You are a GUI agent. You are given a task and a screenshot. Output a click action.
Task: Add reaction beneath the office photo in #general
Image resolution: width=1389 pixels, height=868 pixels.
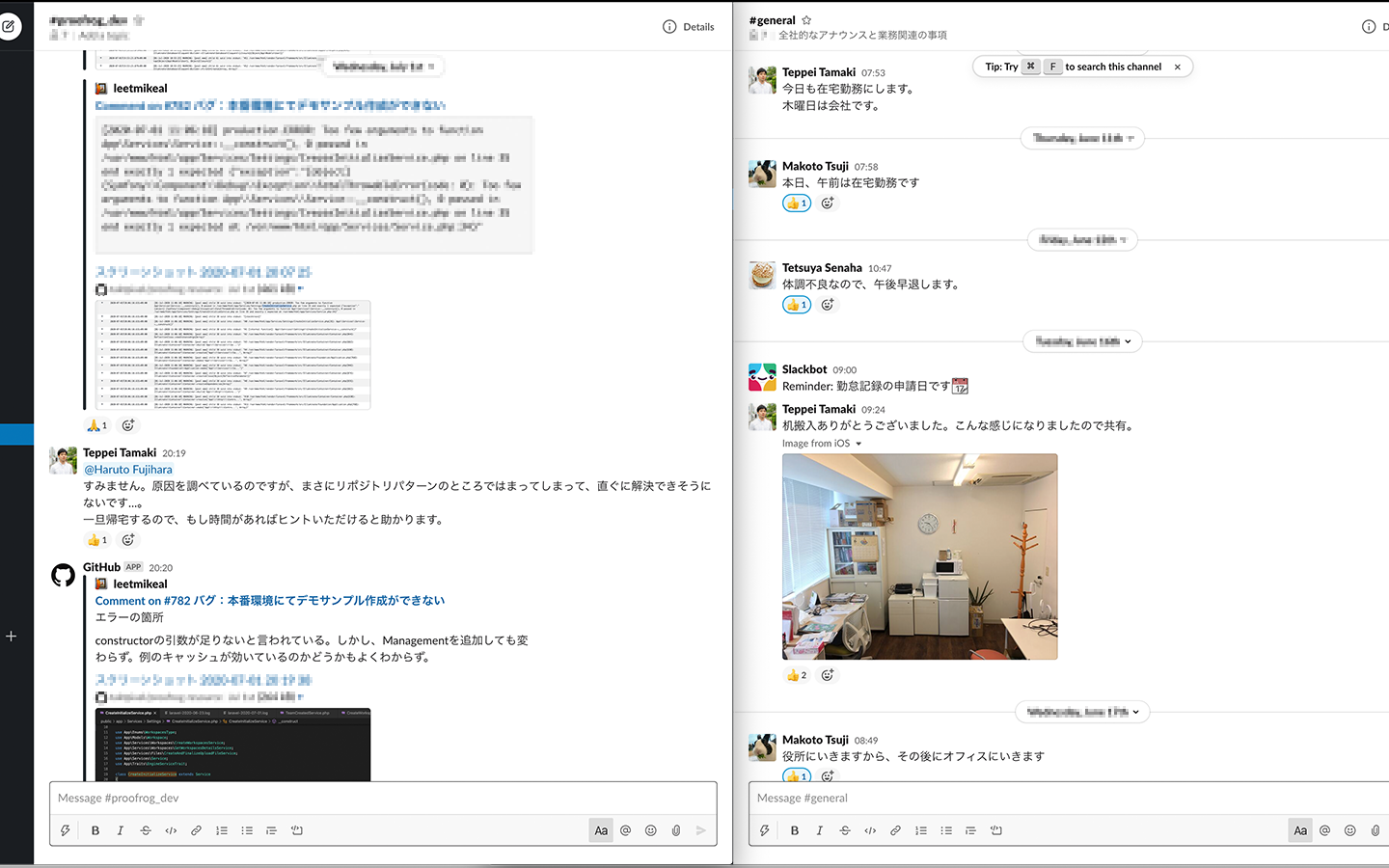pyautogui.click(x=828, y=675)
